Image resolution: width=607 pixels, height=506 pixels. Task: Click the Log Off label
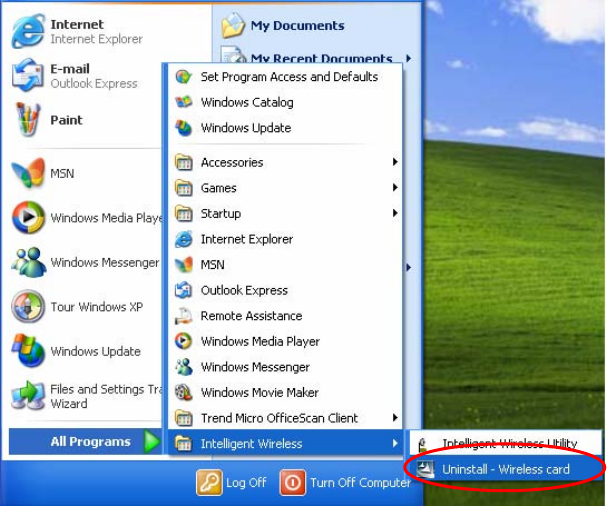(246, 483)
